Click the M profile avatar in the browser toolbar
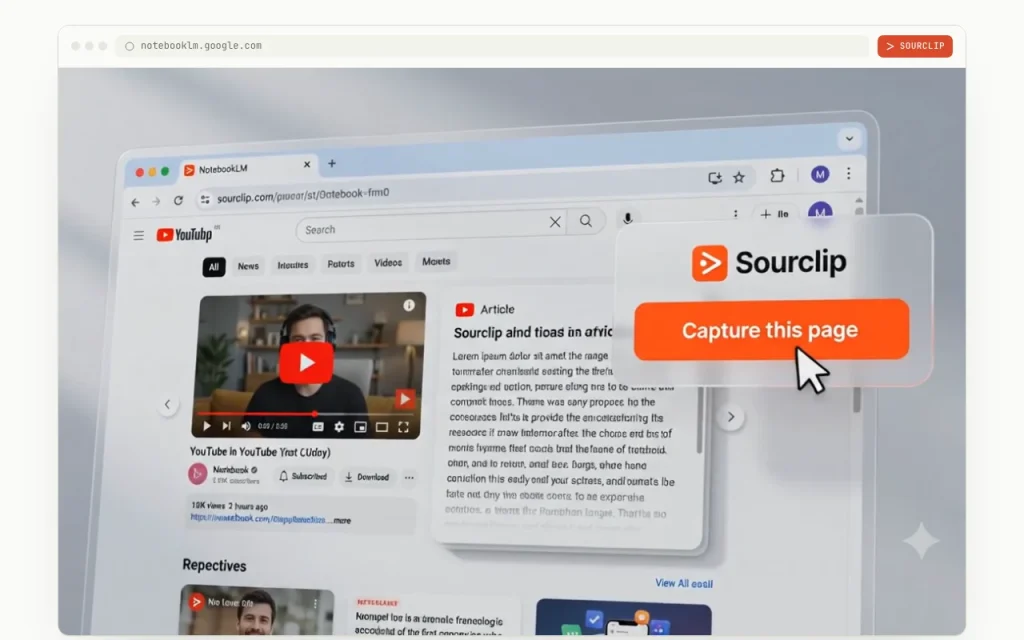1024x640 pixels. click(820, 174)
